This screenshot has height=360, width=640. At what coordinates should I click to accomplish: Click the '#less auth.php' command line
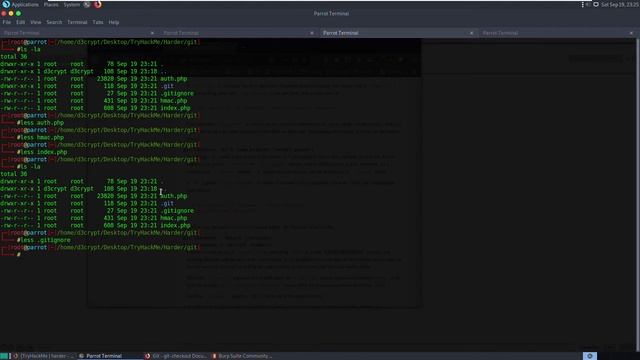coord(40,122)
